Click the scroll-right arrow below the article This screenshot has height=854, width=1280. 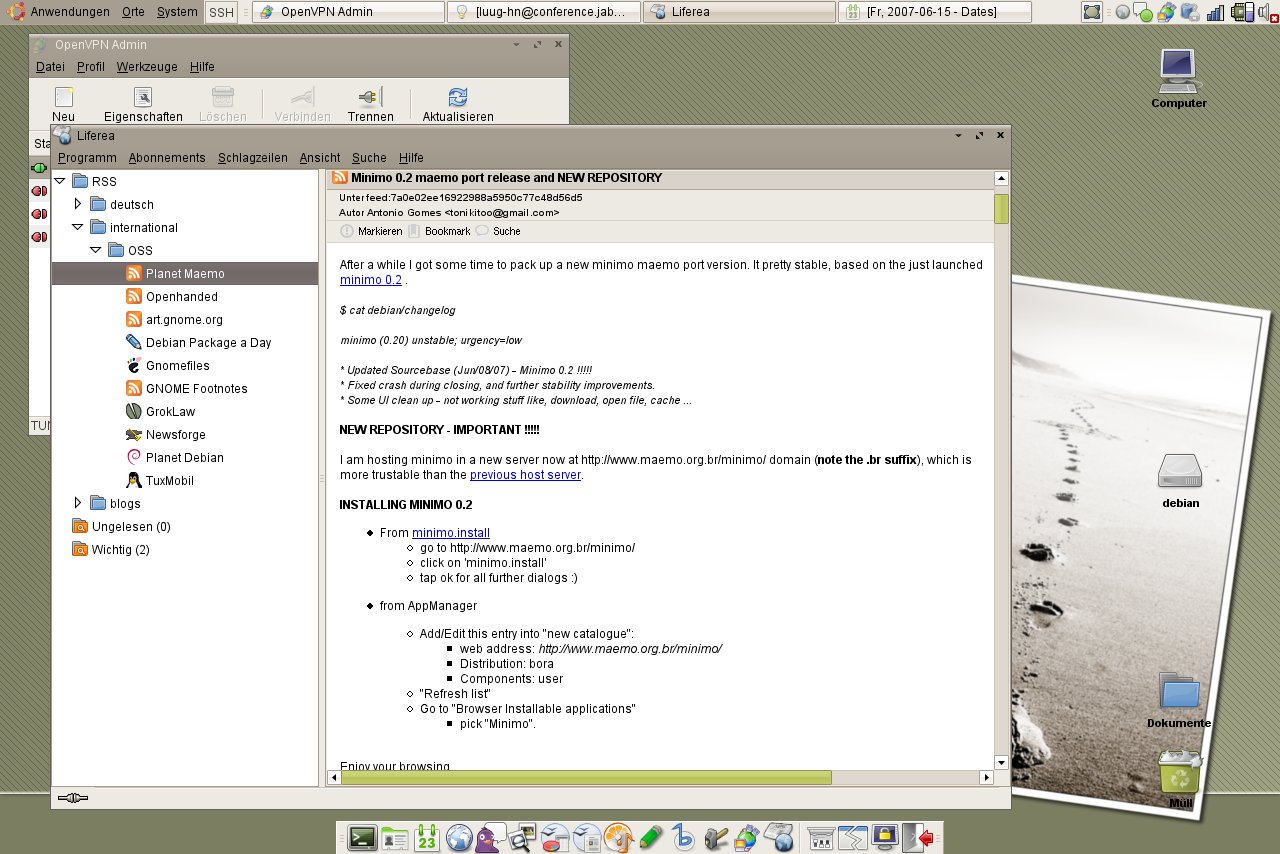tap(986, 777)
